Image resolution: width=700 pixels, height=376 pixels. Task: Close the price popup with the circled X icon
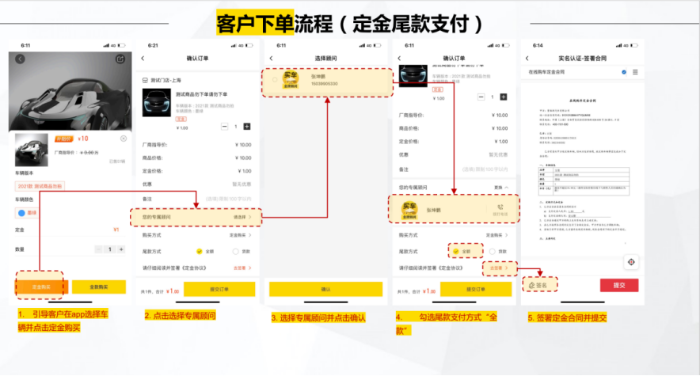point(124,138)
